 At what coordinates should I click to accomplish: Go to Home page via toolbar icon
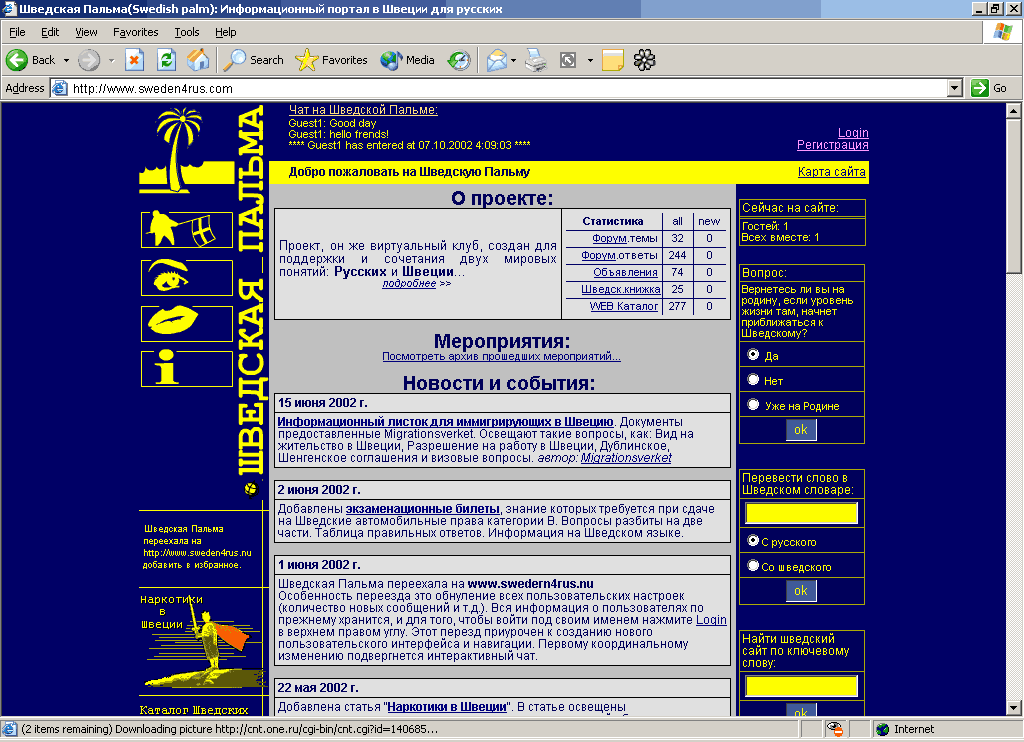[198, 60]
